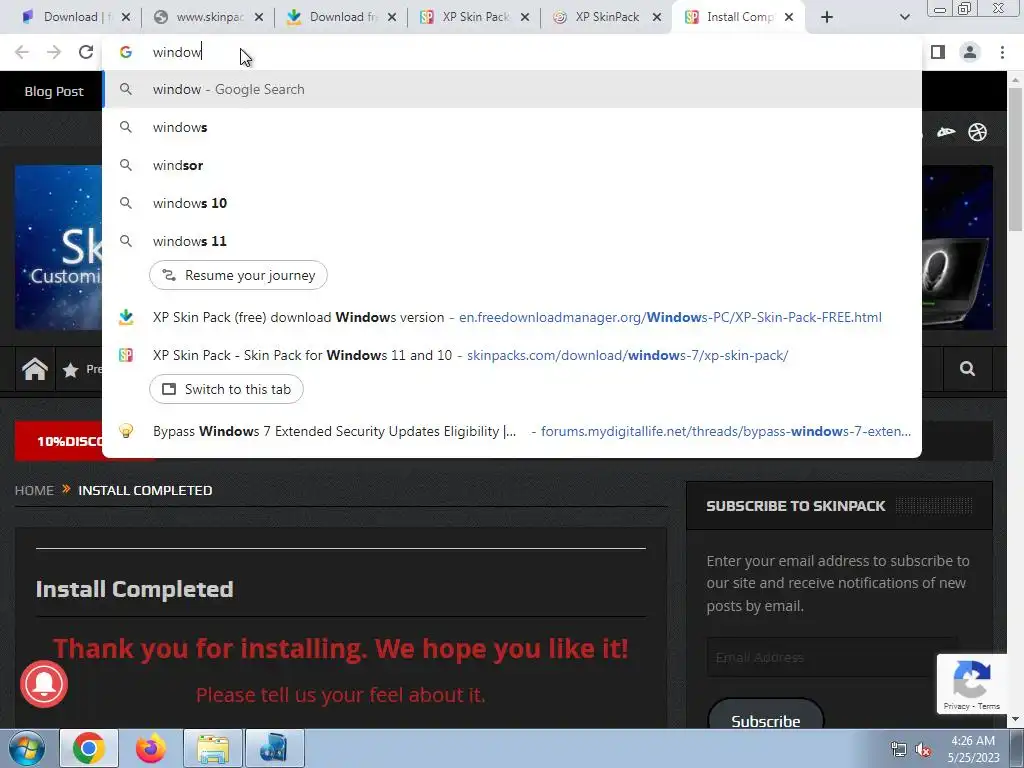Screen dimensions: 1024x768
Task: Go back using the back arrow
Action: point(22,52)
